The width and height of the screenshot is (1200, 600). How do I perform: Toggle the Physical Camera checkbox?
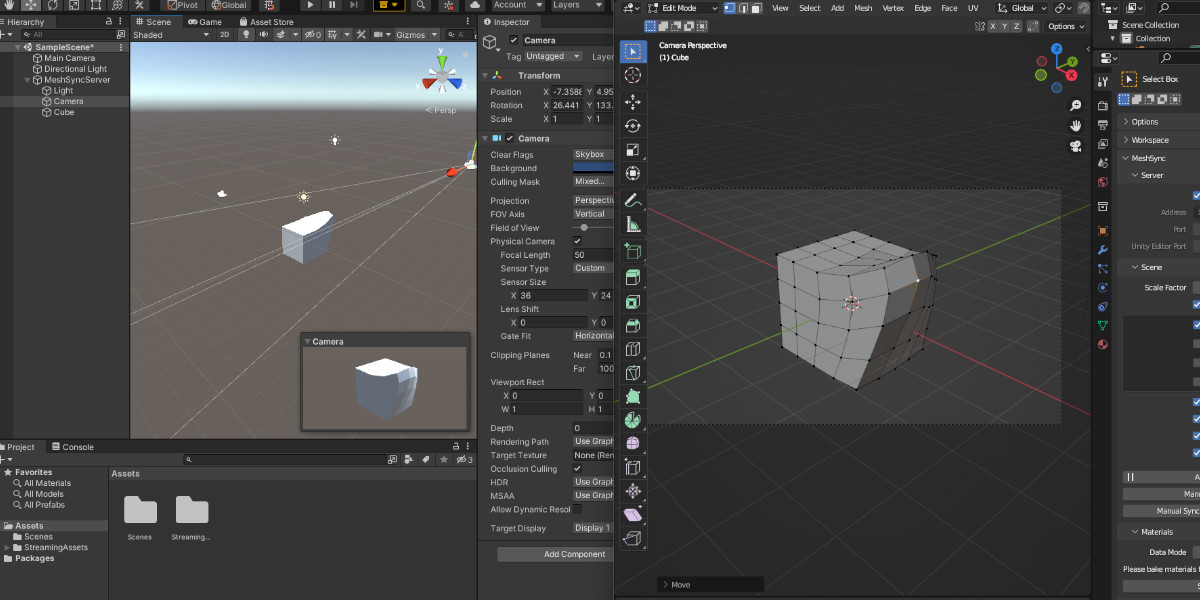point(577,241)
